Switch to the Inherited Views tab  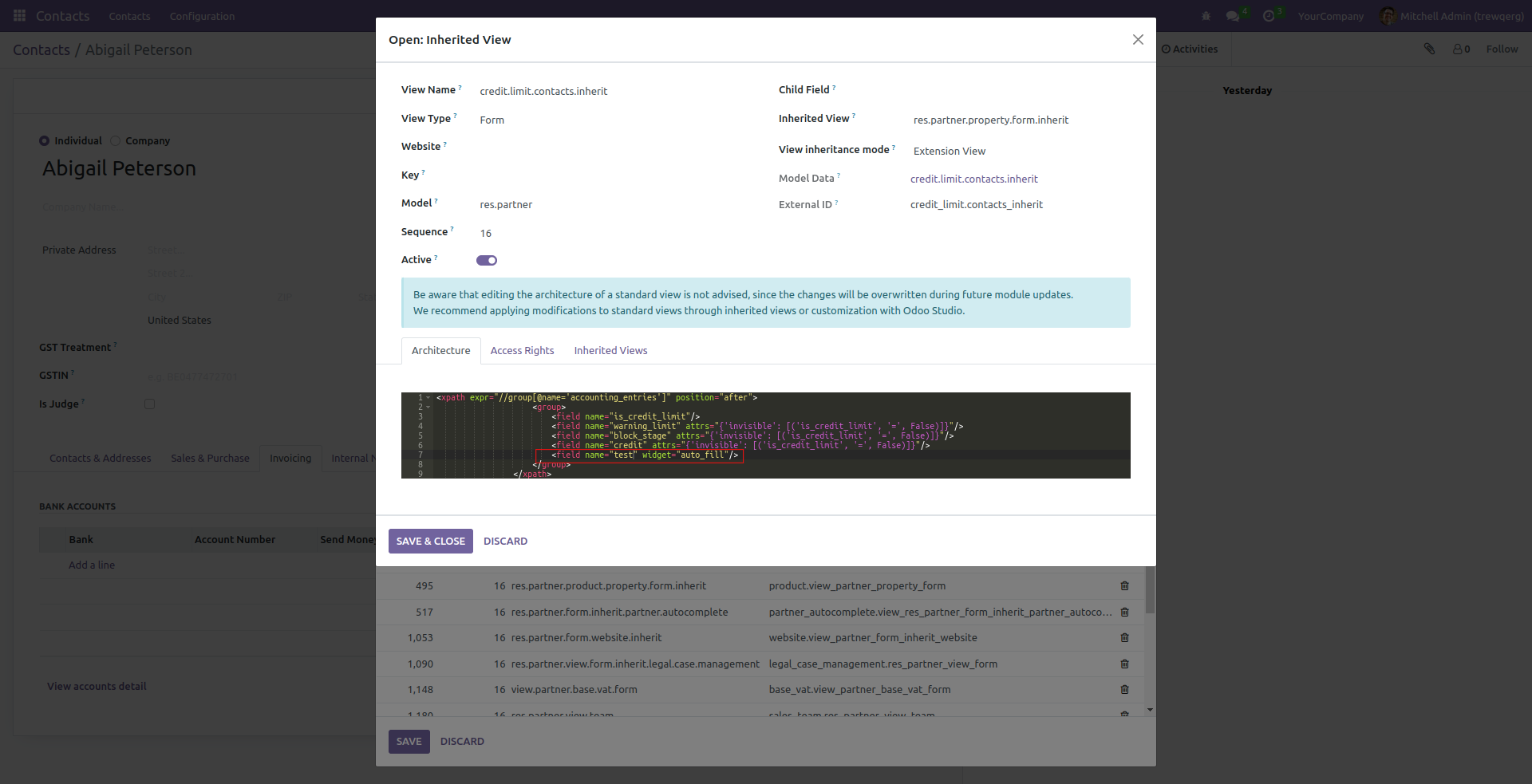[610, 351]
